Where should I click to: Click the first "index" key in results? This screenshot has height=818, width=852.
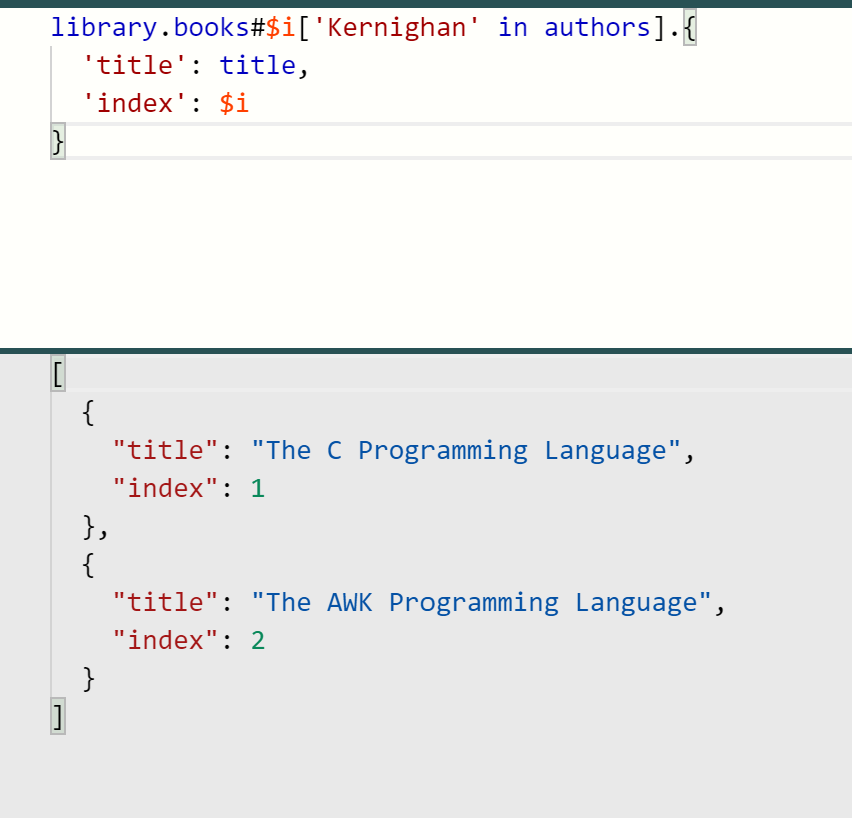[x=165, y=488]
